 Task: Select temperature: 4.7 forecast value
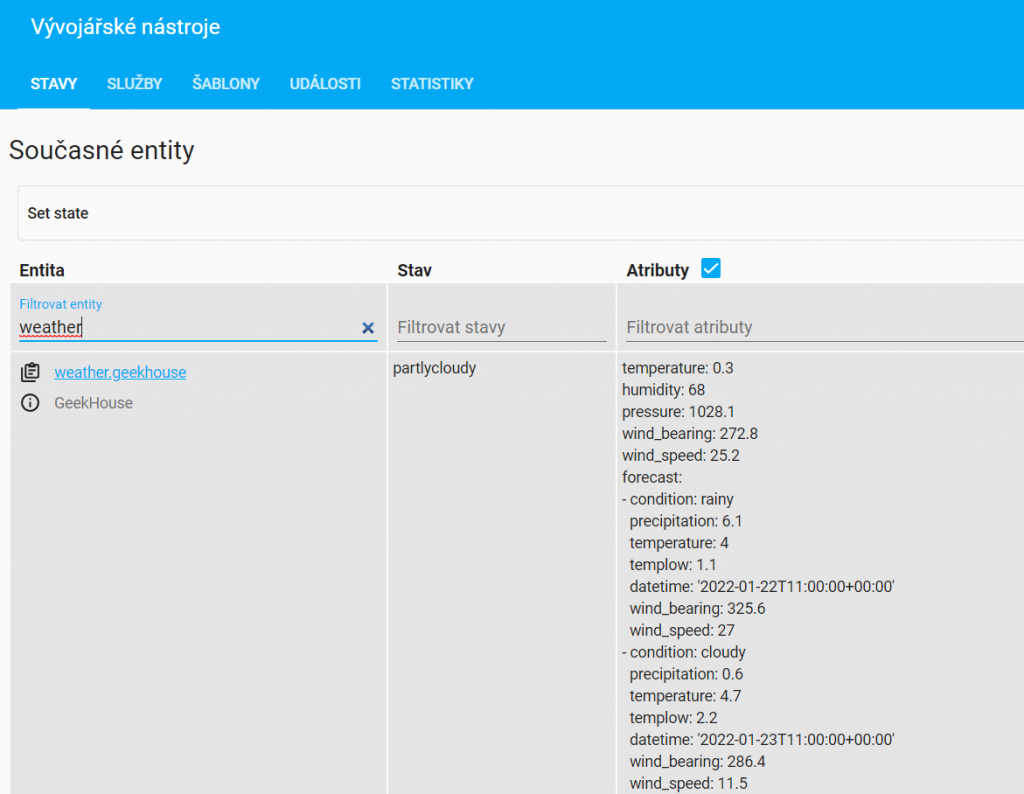685,696
